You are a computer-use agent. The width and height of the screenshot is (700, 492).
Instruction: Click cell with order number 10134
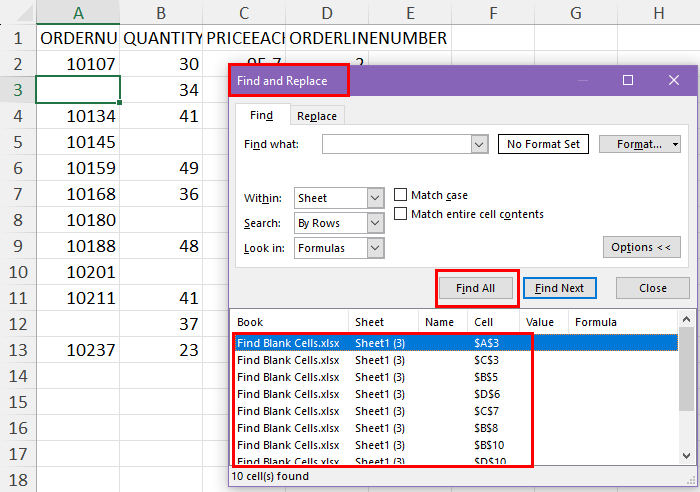(x=78, y=116)
